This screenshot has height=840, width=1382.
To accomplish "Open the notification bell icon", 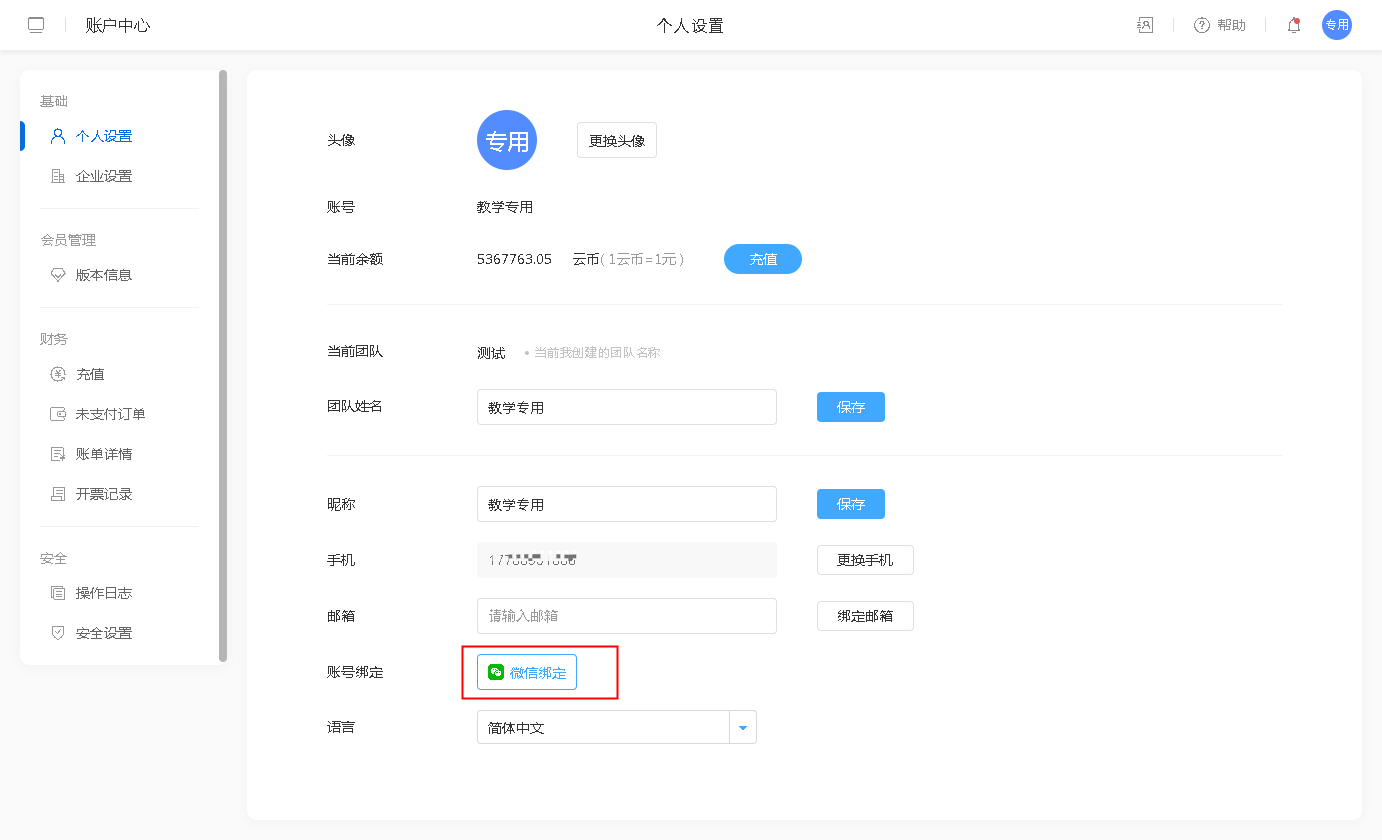I will click(1294, 25).
